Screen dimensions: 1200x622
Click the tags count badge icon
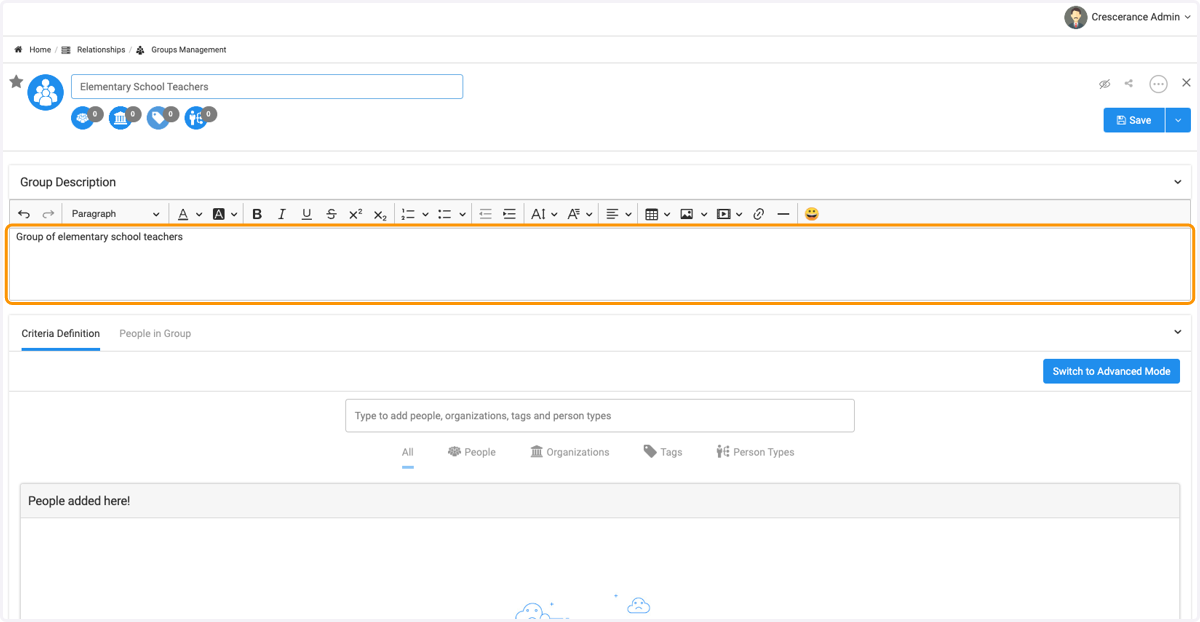(x=158, y=119)
